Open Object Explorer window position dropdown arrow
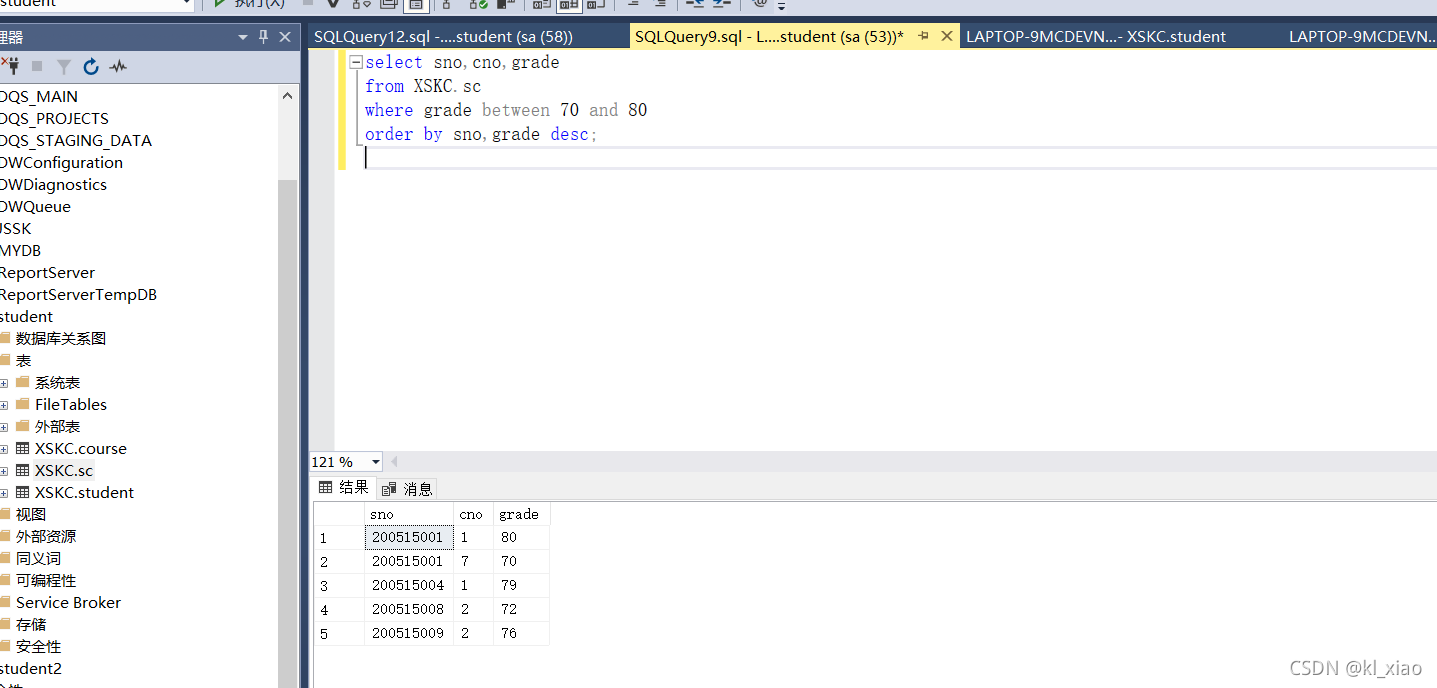 pyautogui.click(x=243, y=38)
